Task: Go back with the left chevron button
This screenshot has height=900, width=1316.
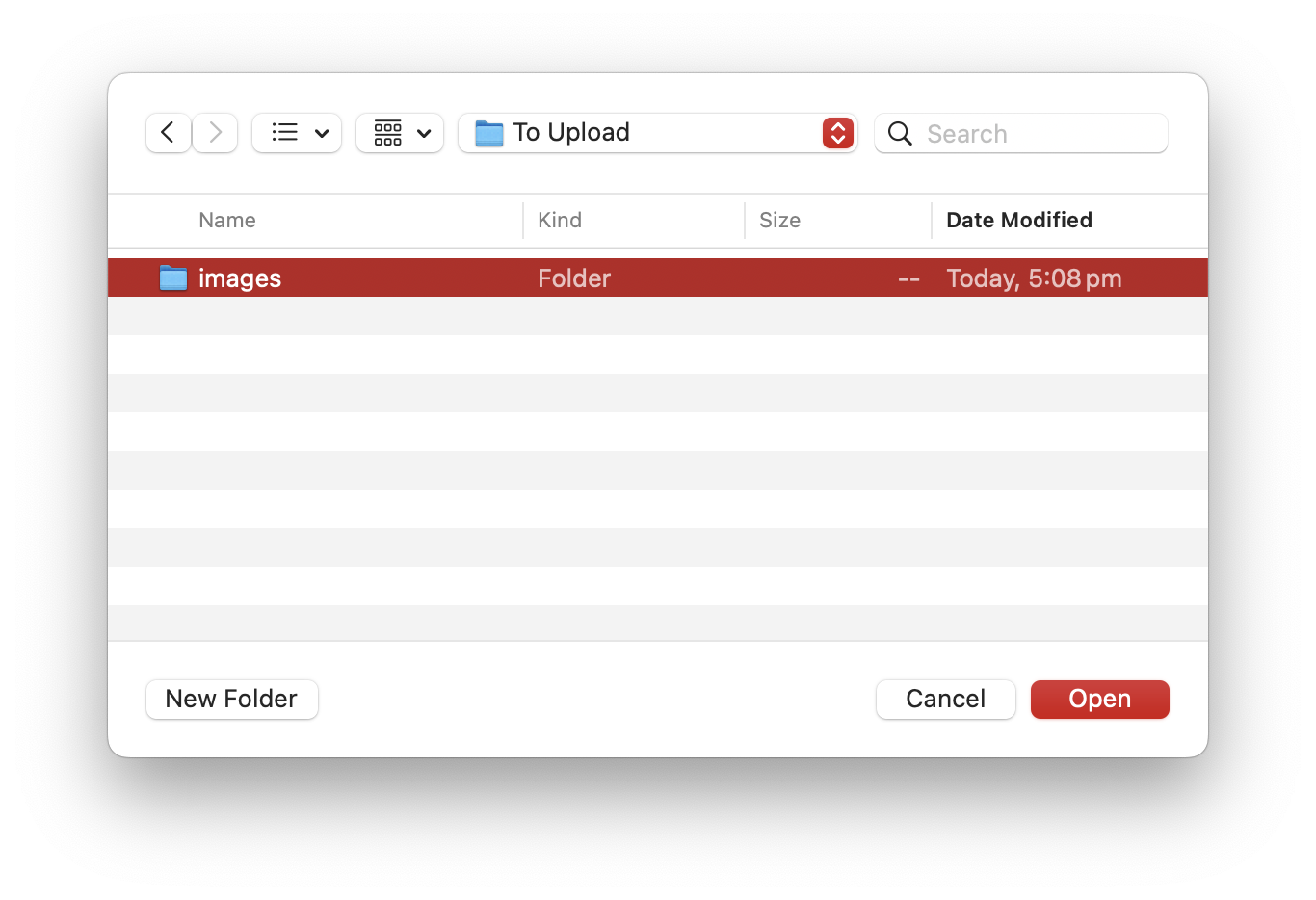Action: pyautogui.click(x=168, y=133)
